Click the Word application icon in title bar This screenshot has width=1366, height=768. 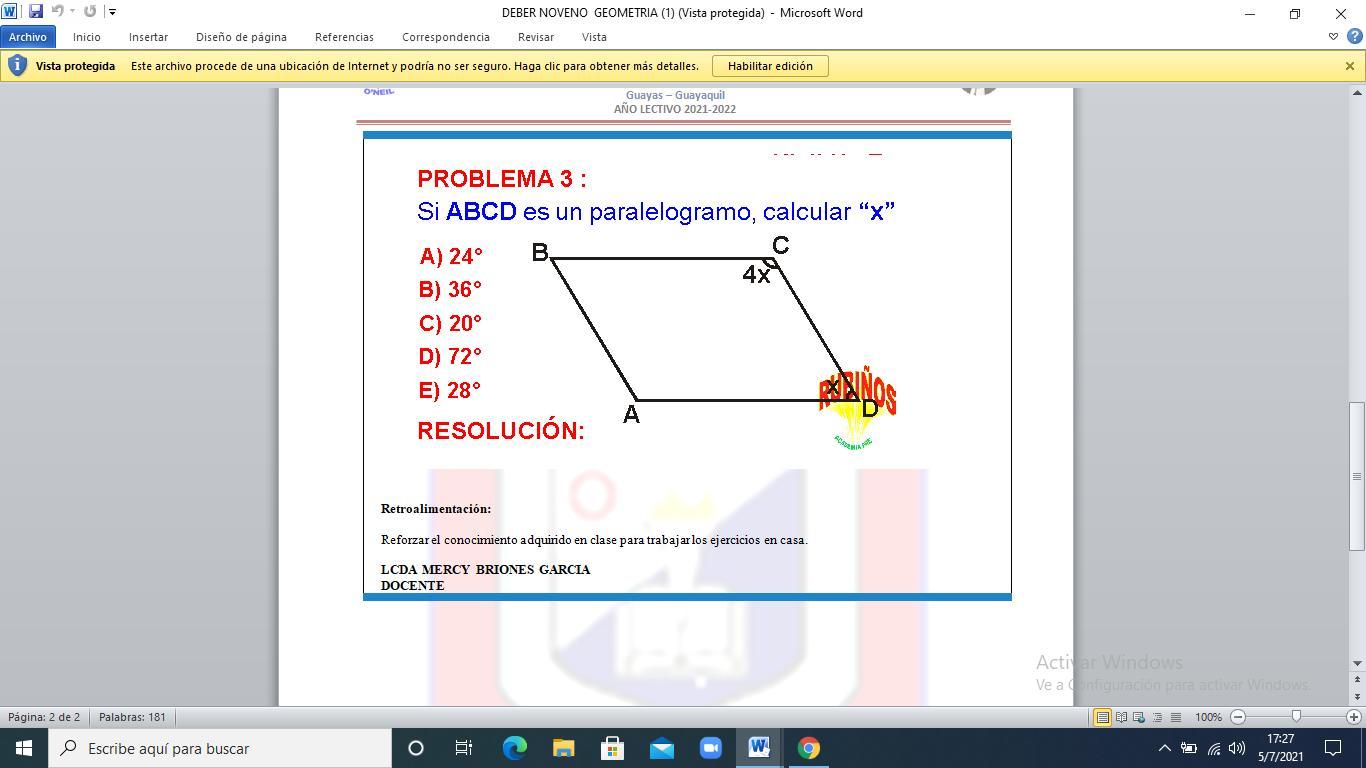(x=10, y=12)
